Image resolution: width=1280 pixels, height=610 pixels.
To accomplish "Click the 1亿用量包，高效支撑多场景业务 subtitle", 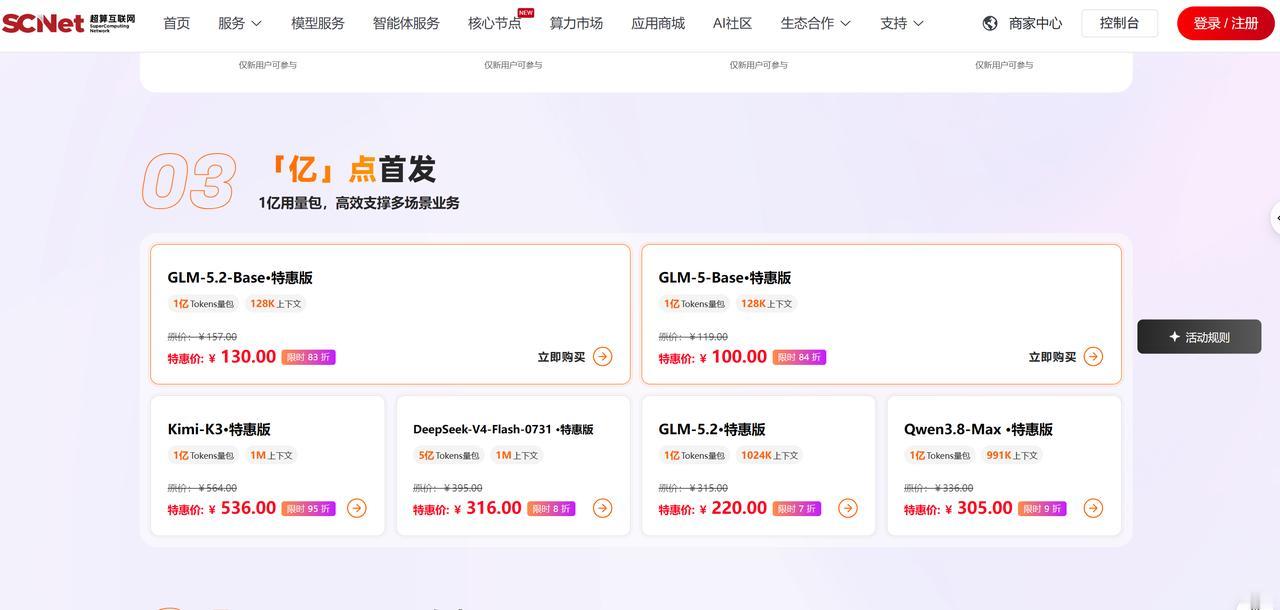I will coord(359,203).
